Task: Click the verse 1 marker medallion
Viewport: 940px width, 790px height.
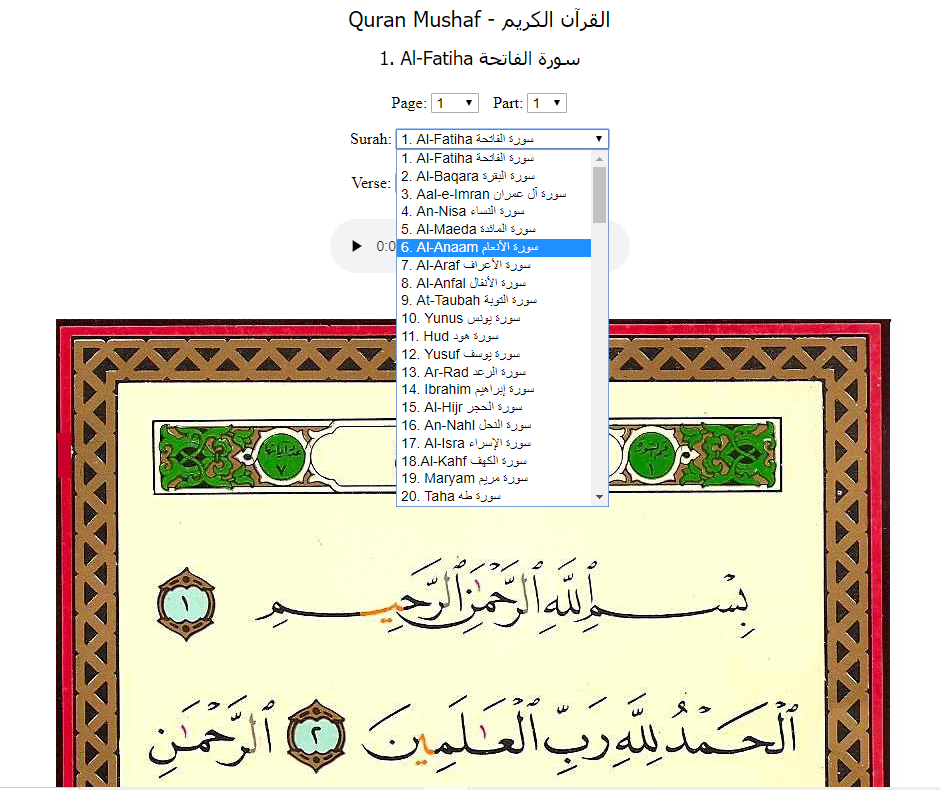Action: 186,604
